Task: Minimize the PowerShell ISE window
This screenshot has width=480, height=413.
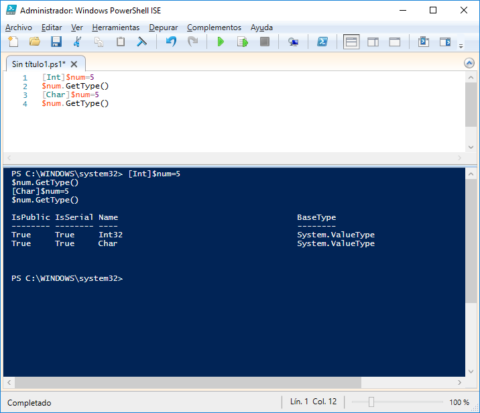Action: coord(403,10)
